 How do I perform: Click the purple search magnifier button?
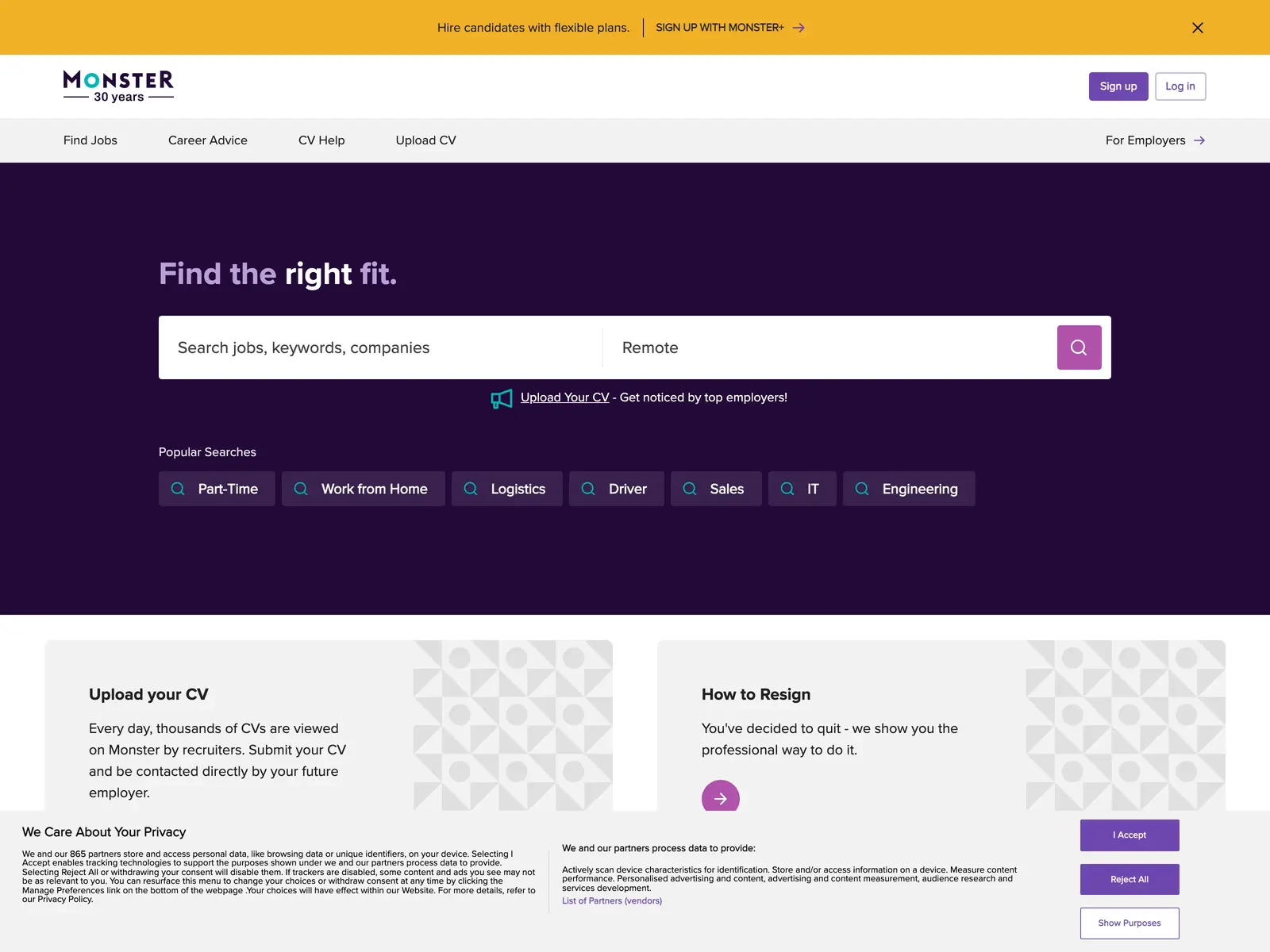[x=1079, y=347]
